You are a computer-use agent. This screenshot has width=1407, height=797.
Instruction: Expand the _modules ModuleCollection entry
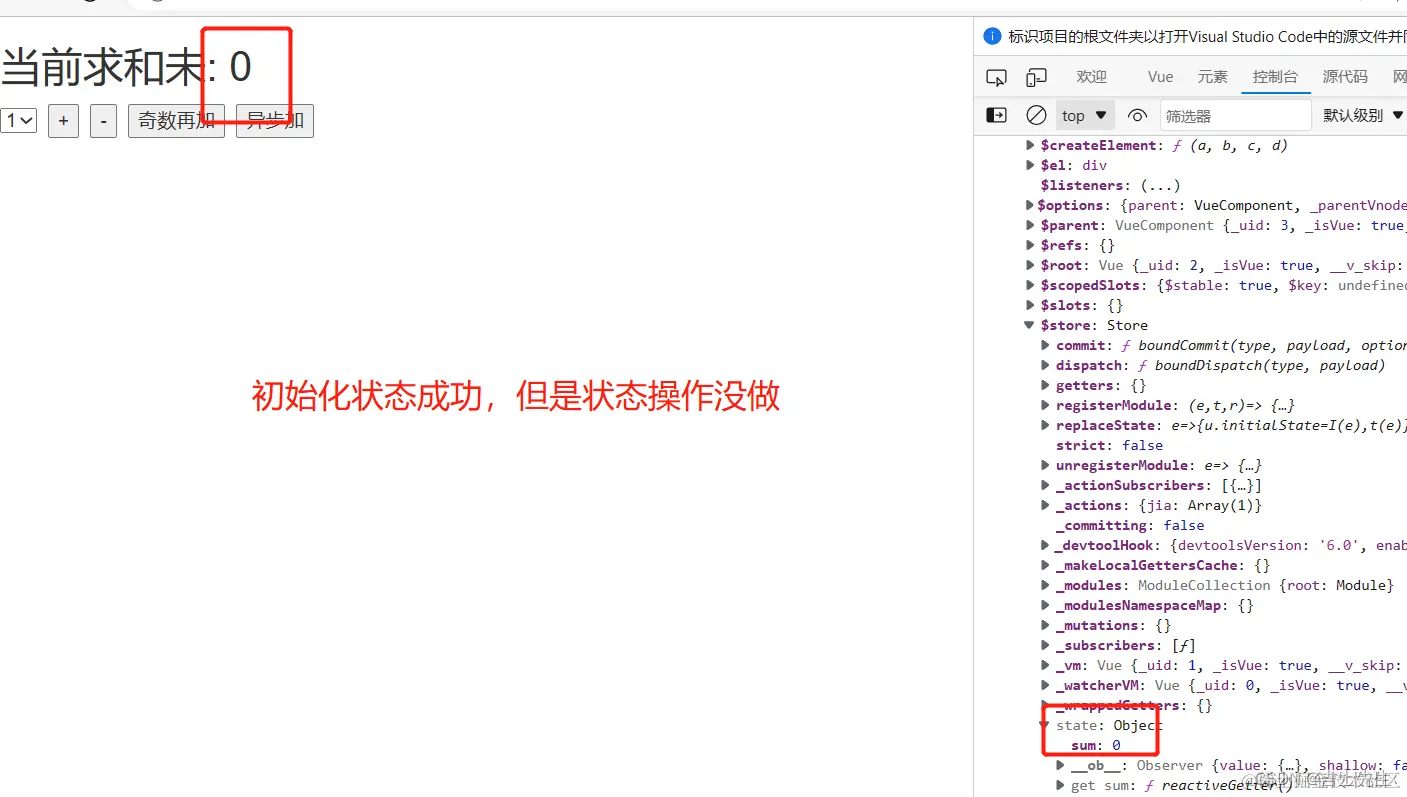point(1046,585)
